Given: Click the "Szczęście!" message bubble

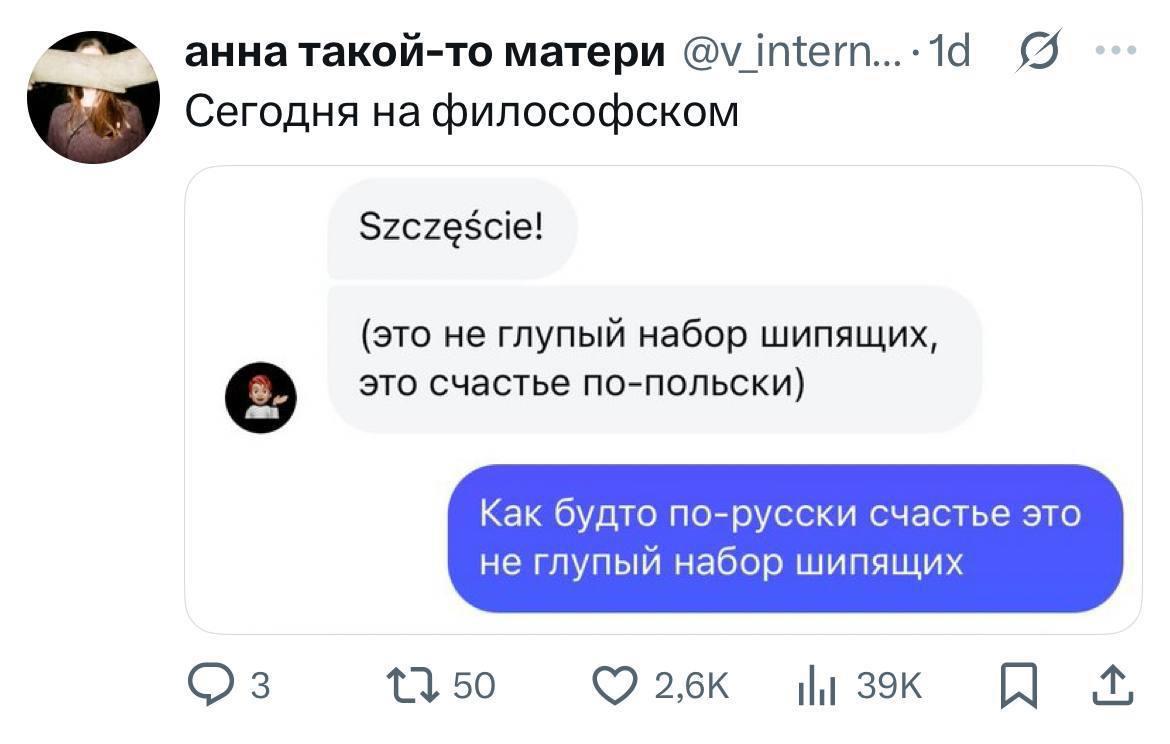Looking at the screenshot, I should click(x=452, y=229).
